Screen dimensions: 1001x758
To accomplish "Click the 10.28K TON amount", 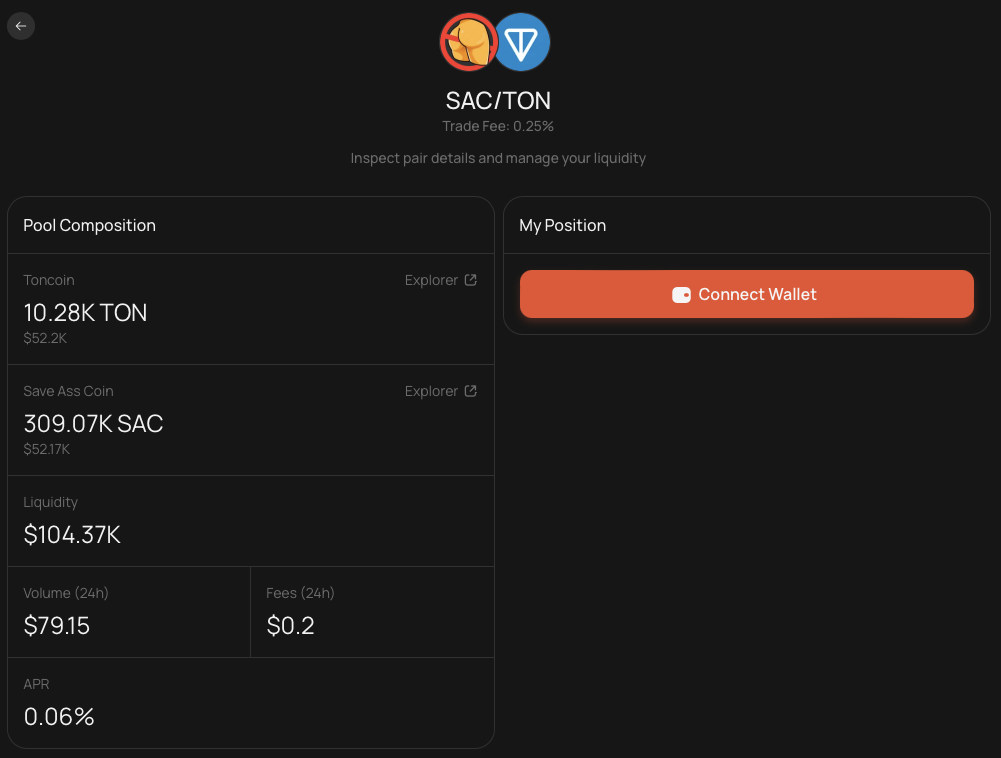I will (x=86, y=313).
